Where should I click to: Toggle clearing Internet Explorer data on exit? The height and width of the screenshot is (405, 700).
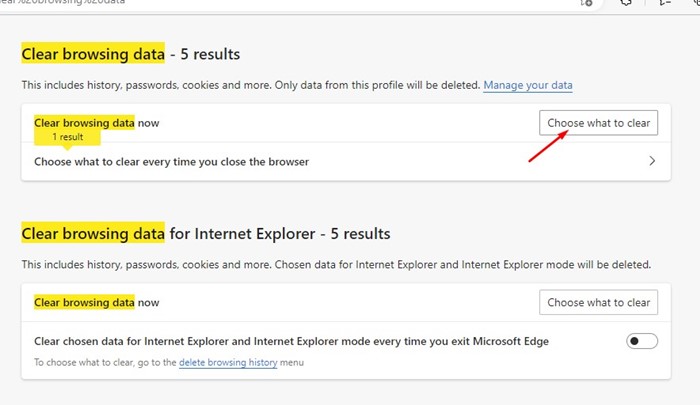(x=642, y=341)
